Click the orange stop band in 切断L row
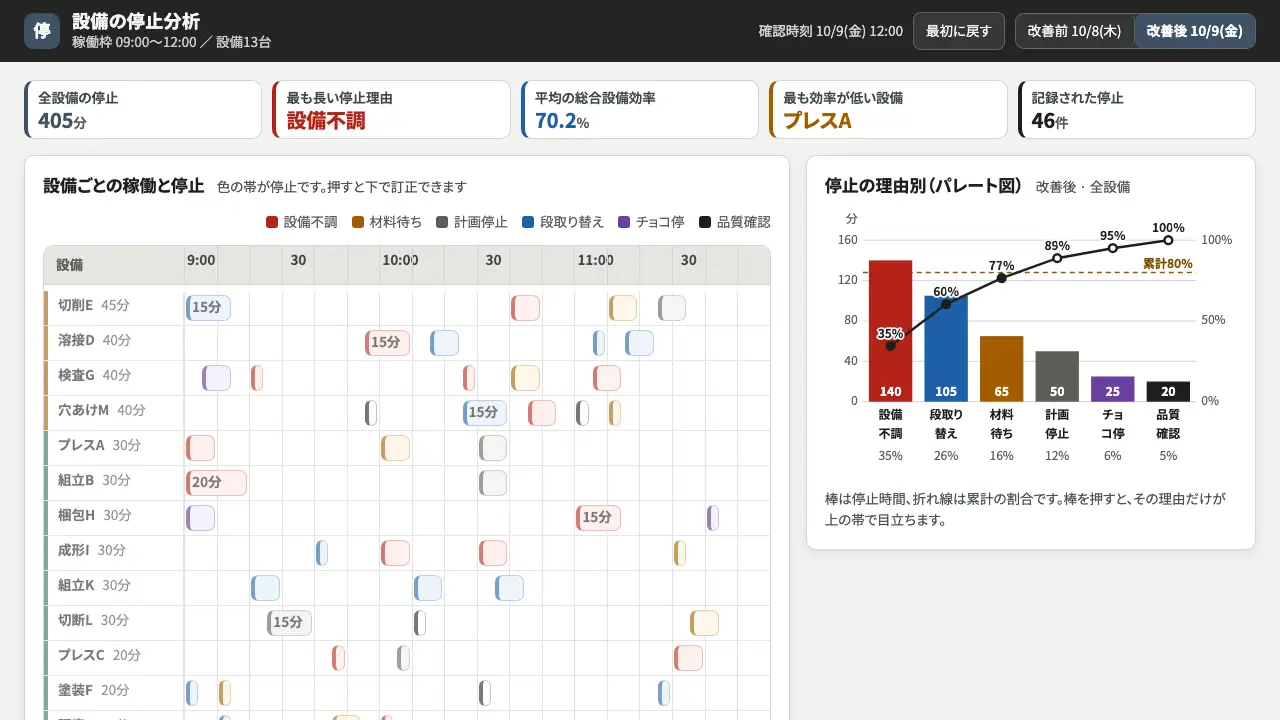 click(x=704, y=623)
